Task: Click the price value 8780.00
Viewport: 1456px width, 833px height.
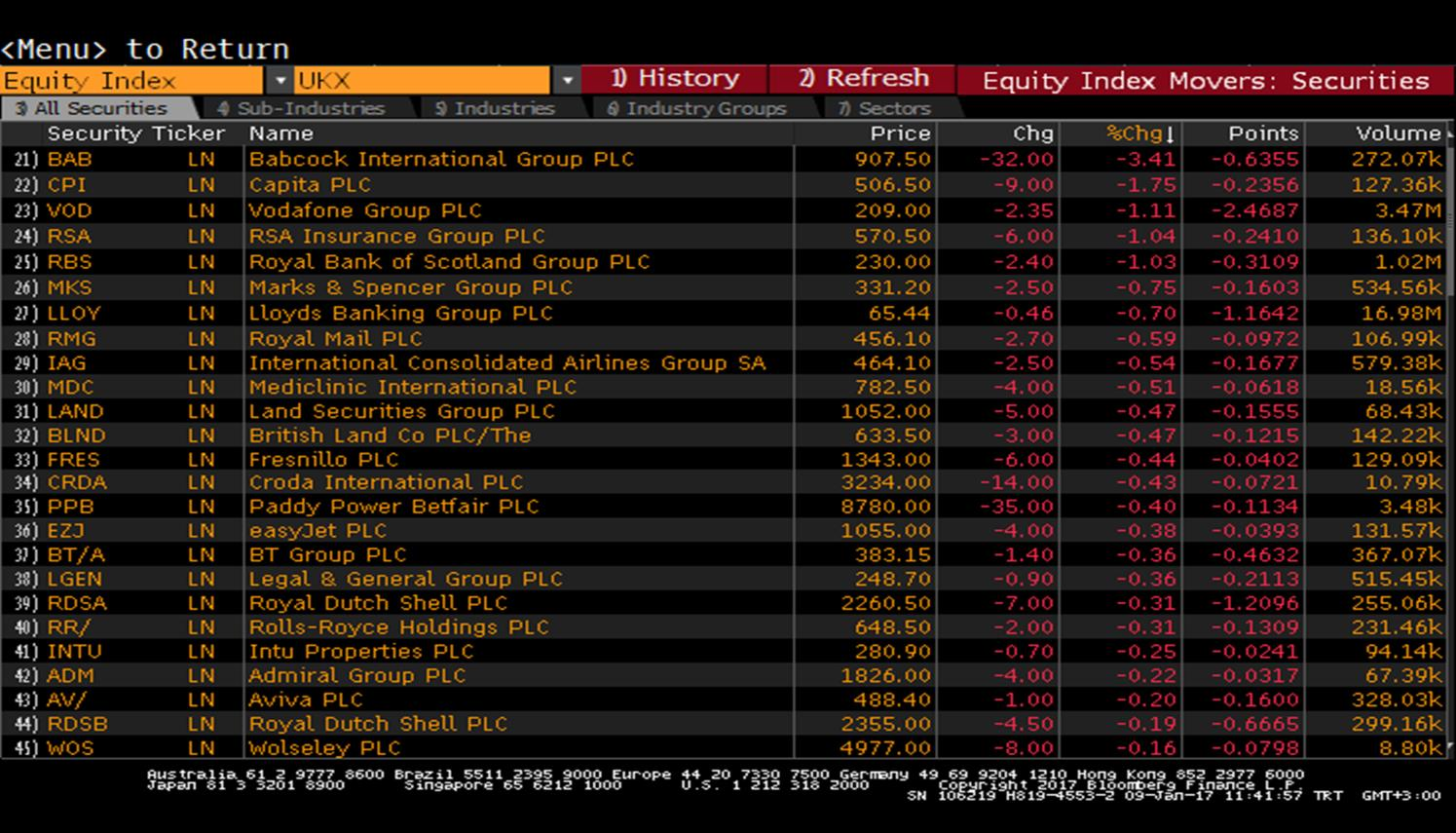Action: click(x=886, y=507)
